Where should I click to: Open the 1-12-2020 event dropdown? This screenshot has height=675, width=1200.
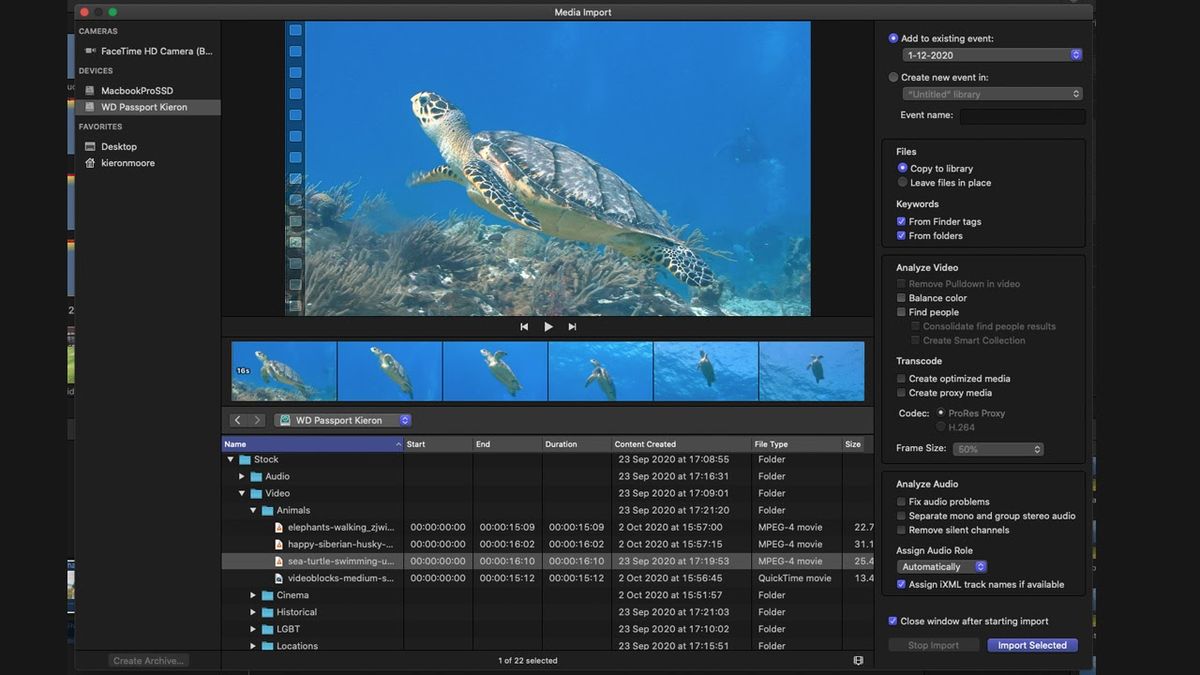[992, 54]
